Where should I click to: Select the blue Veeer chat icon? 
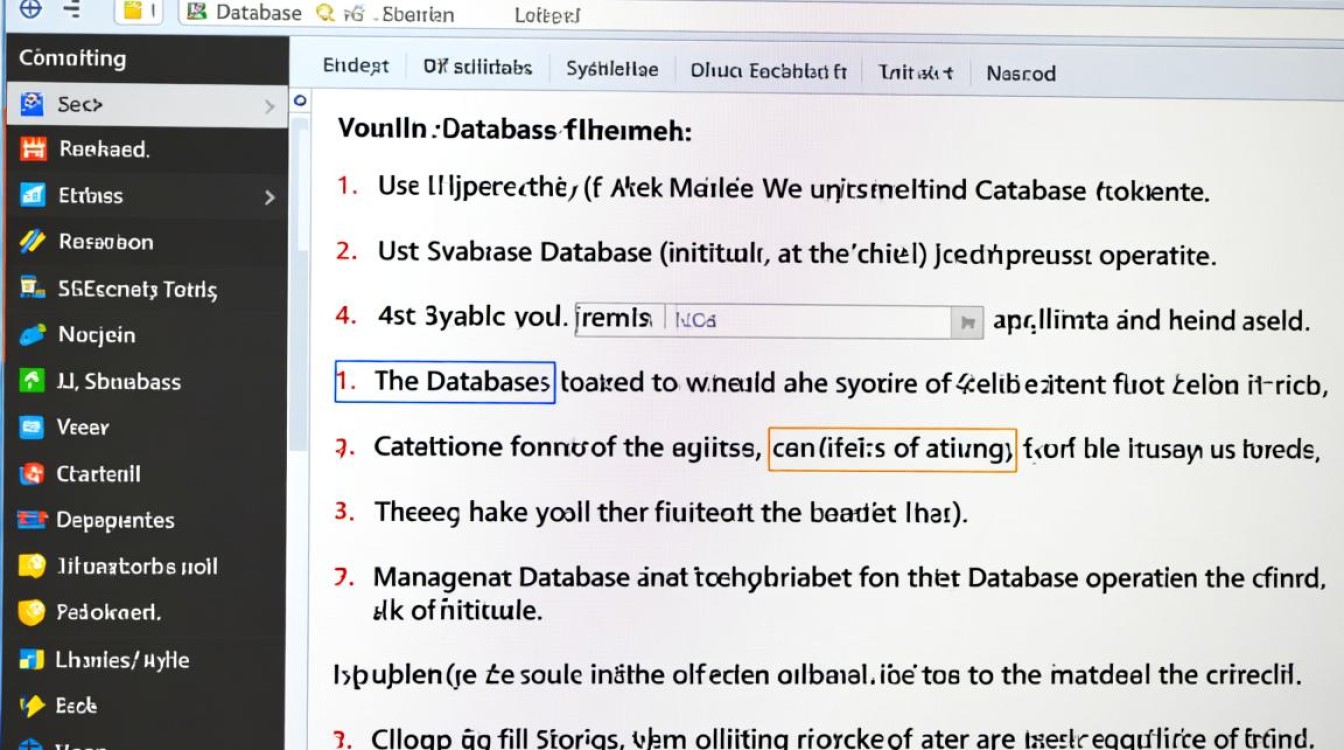(30, 427)
